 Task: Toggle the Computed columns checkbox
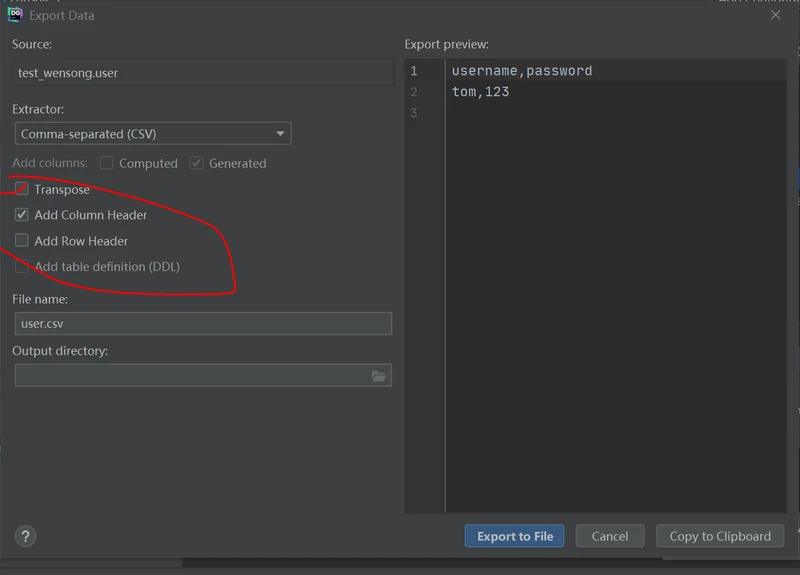[x=106, y=163]
